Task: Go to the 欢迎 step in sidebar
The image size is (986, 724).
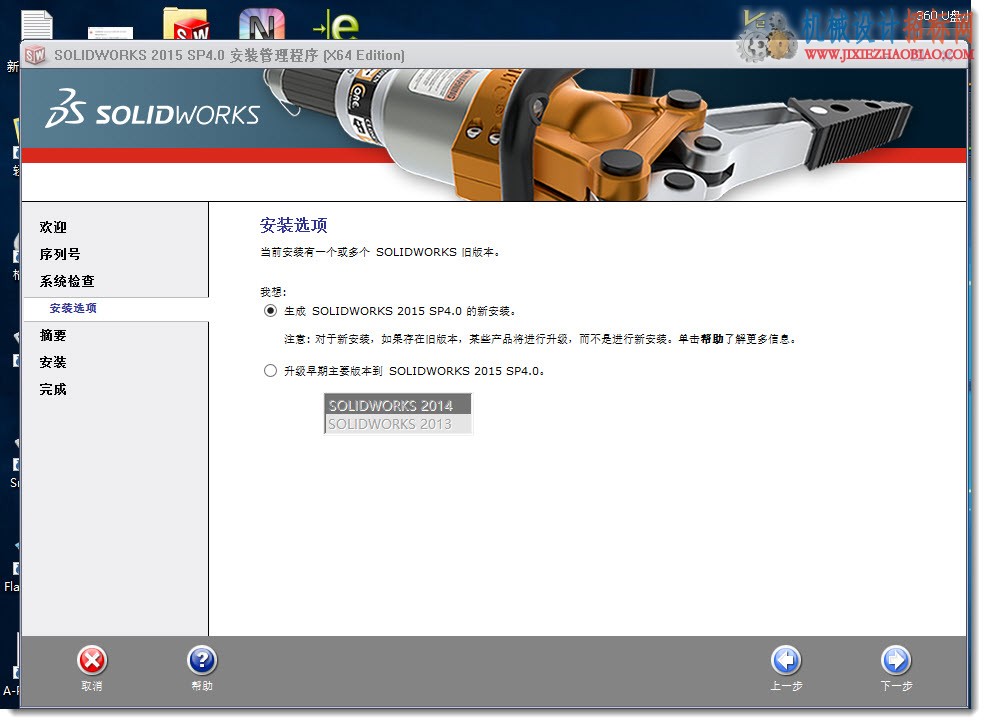Action: [x=53, y=227]
